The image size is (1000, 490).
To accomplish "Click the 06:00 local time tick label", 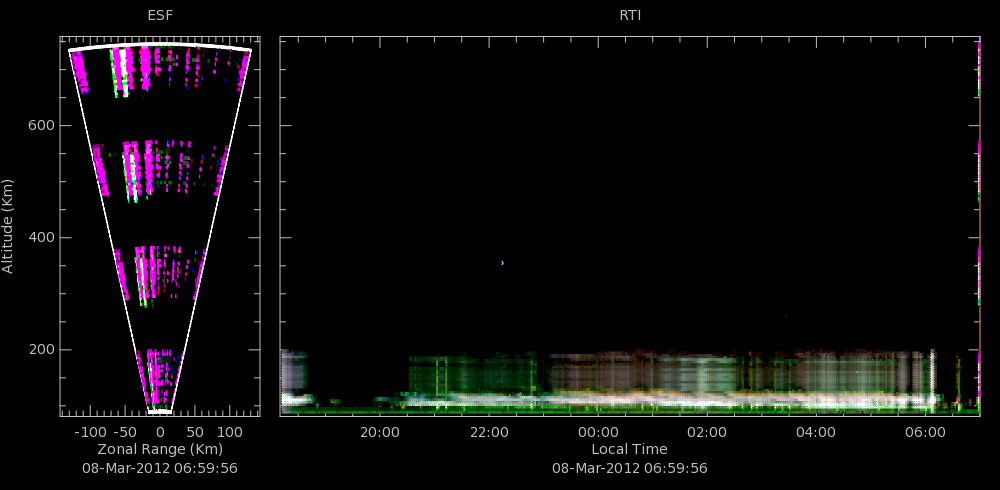I will [x=925, y=433].
